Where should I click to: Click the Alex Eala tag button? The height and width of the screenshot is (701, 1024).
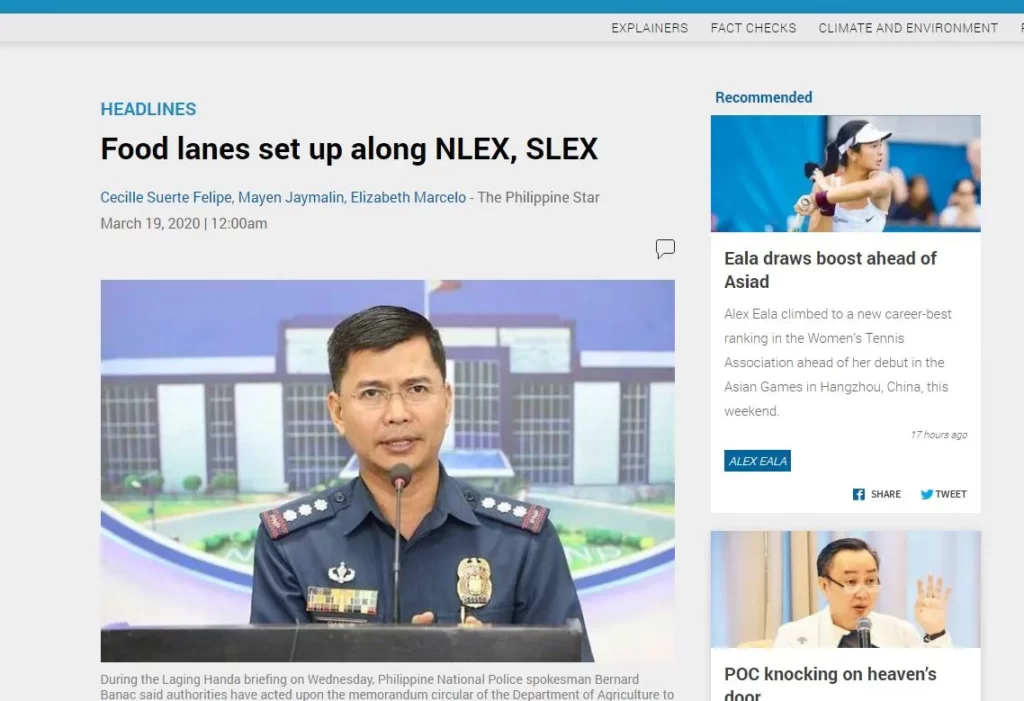pyautogui.click(x=757, y=461)
